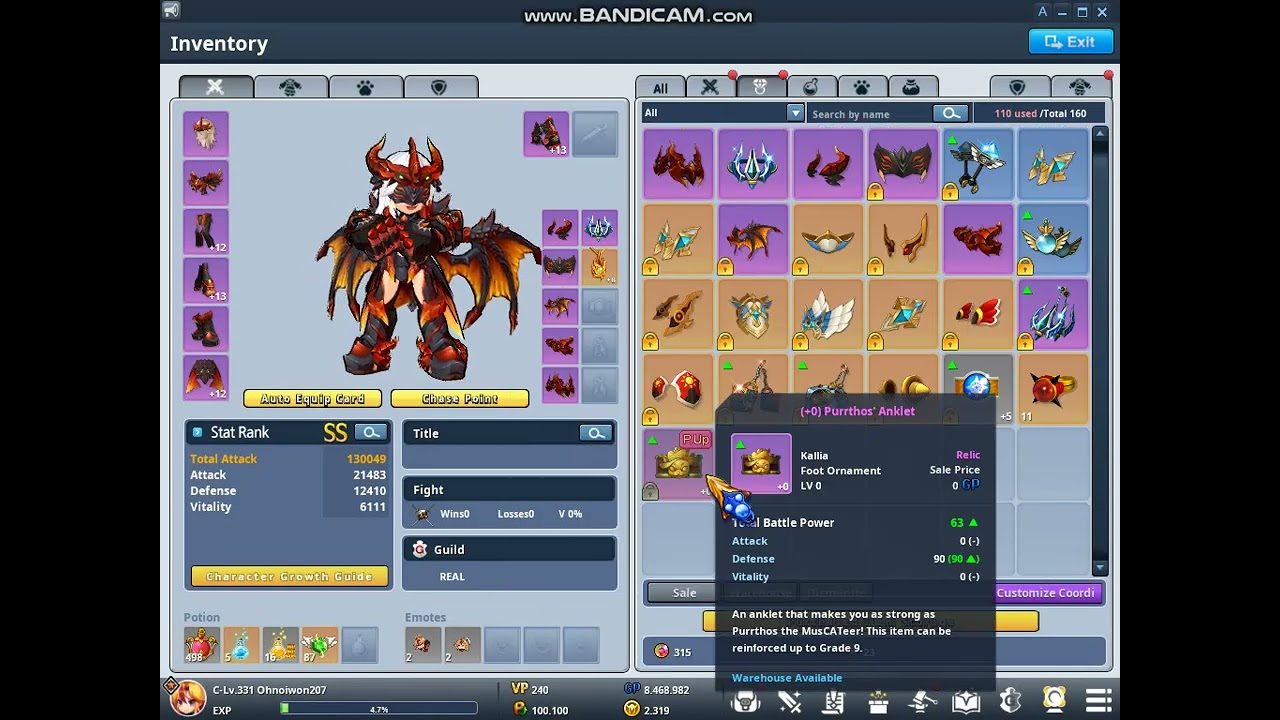1280x720 pixels.
Task: Select the red claw gauntlets inventory item
Action: 978,240
